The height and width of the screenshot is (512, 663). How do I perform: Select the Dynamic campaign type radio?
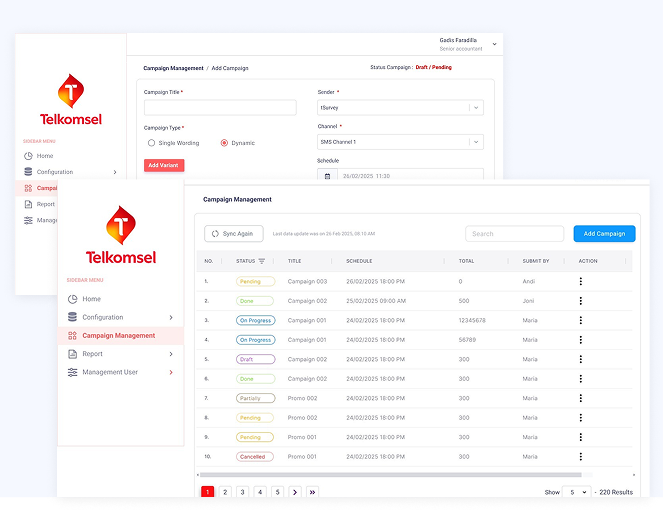point(224,143)
